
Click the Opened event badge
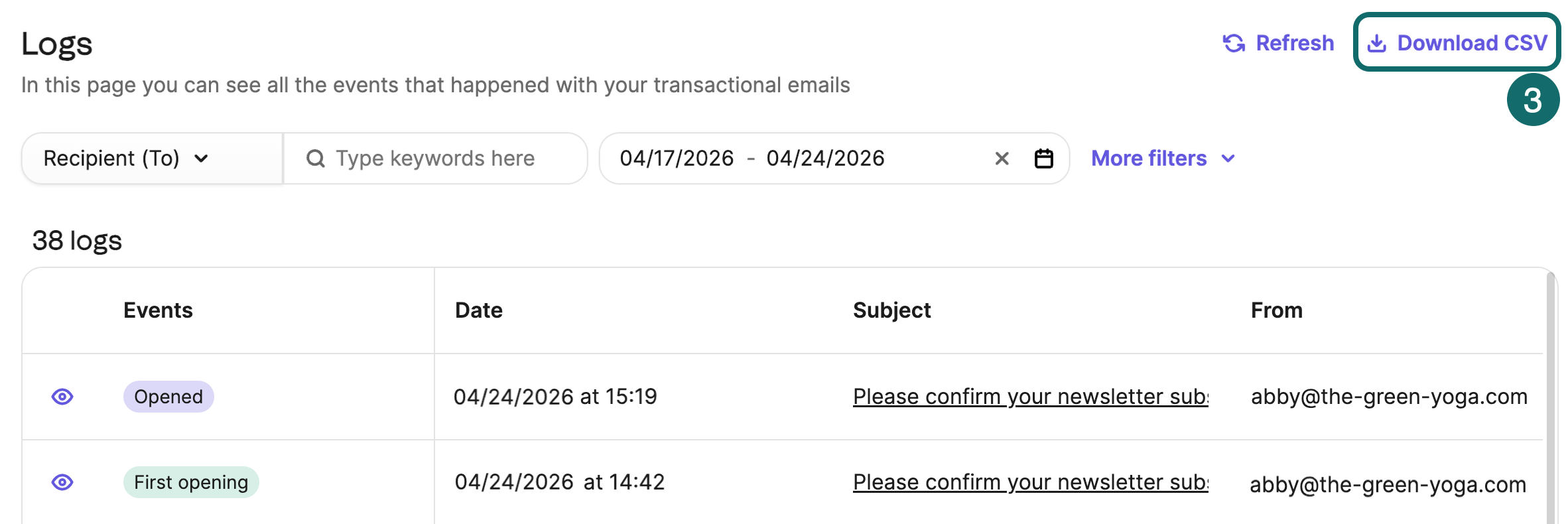tap(168, 397)
